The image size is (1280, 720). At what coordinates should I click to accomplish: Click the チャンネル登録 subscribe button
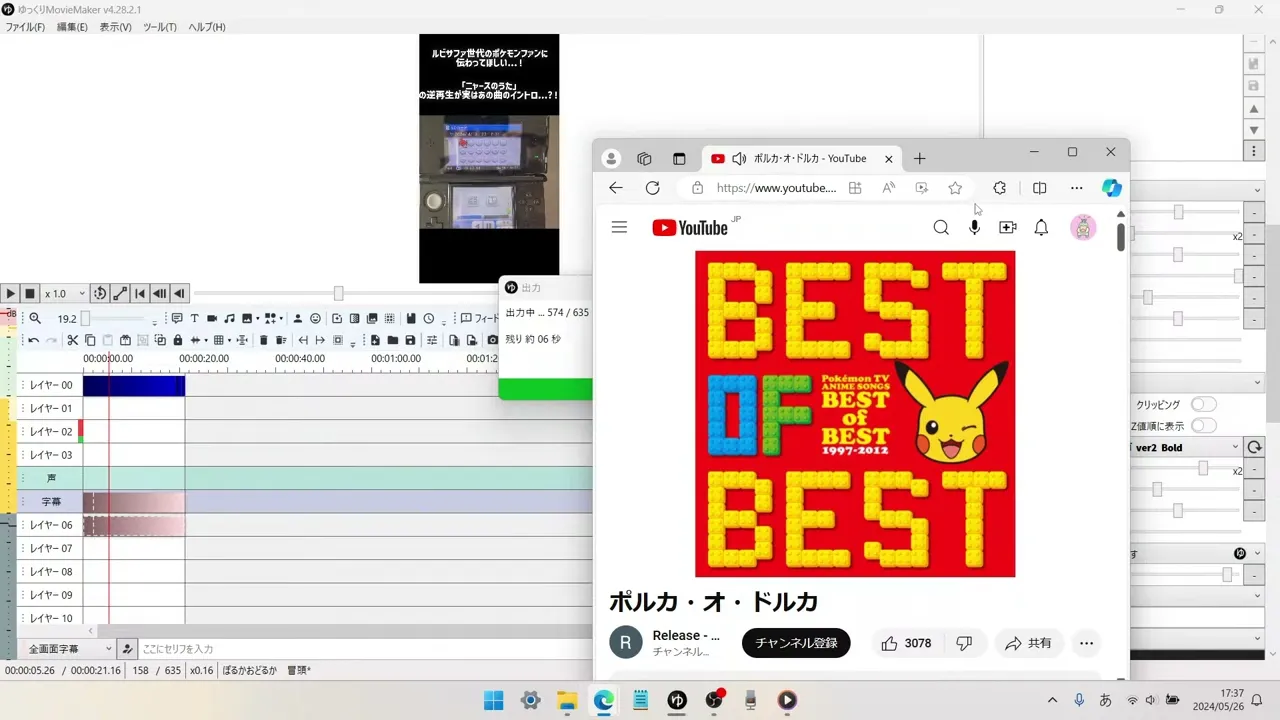[796, 643]
